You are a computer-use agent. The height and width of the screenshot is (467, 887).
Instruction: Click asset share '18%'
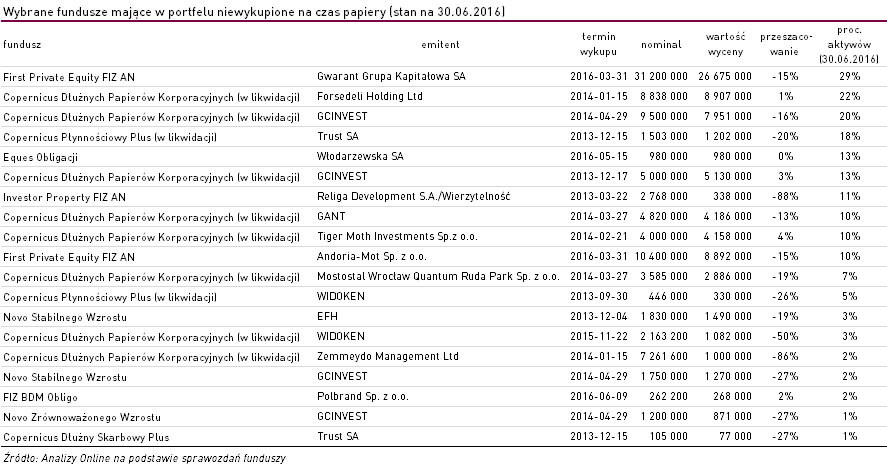pos(850,136)
